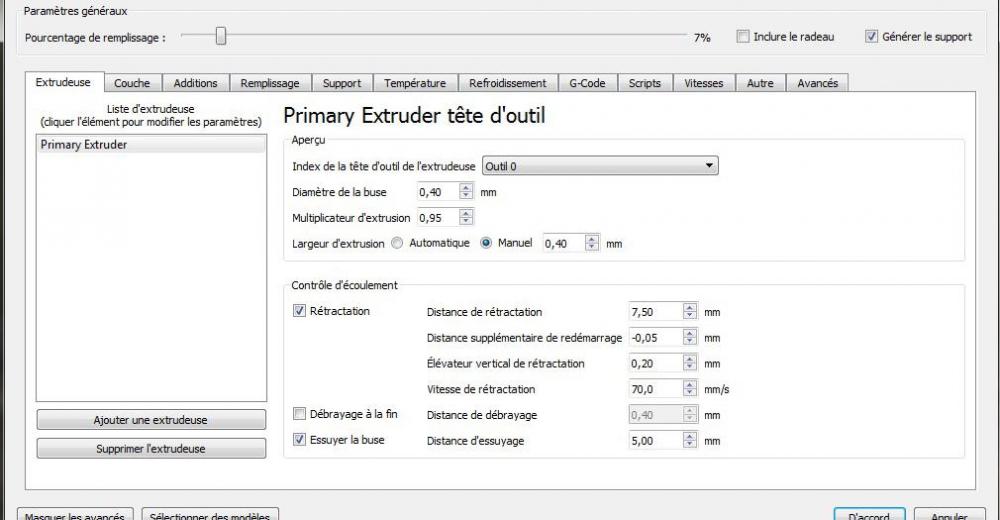Click the Distance d'essuyage field
This screenshot has height=520, width=1000.
[x=655, y=440]
